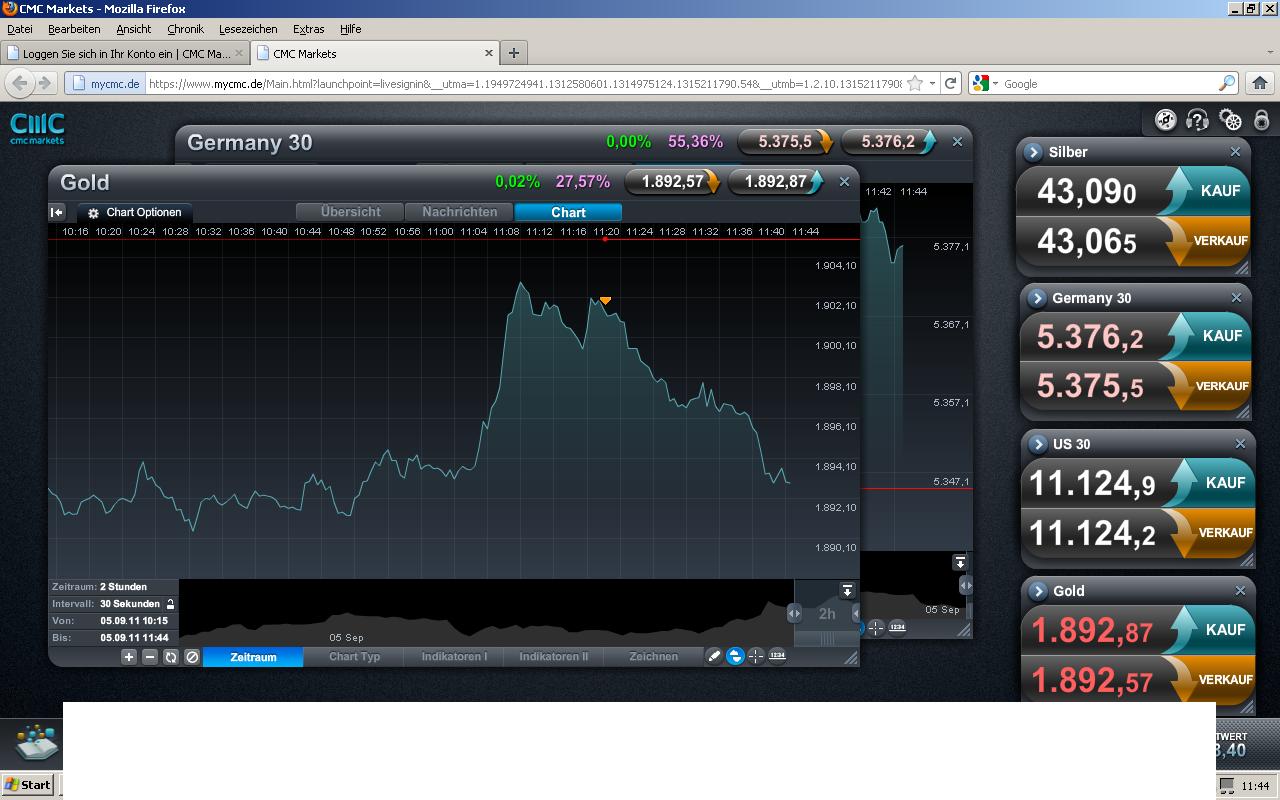
Task: Select the pencil drawing tool in Gold chart
Action: 714,656
